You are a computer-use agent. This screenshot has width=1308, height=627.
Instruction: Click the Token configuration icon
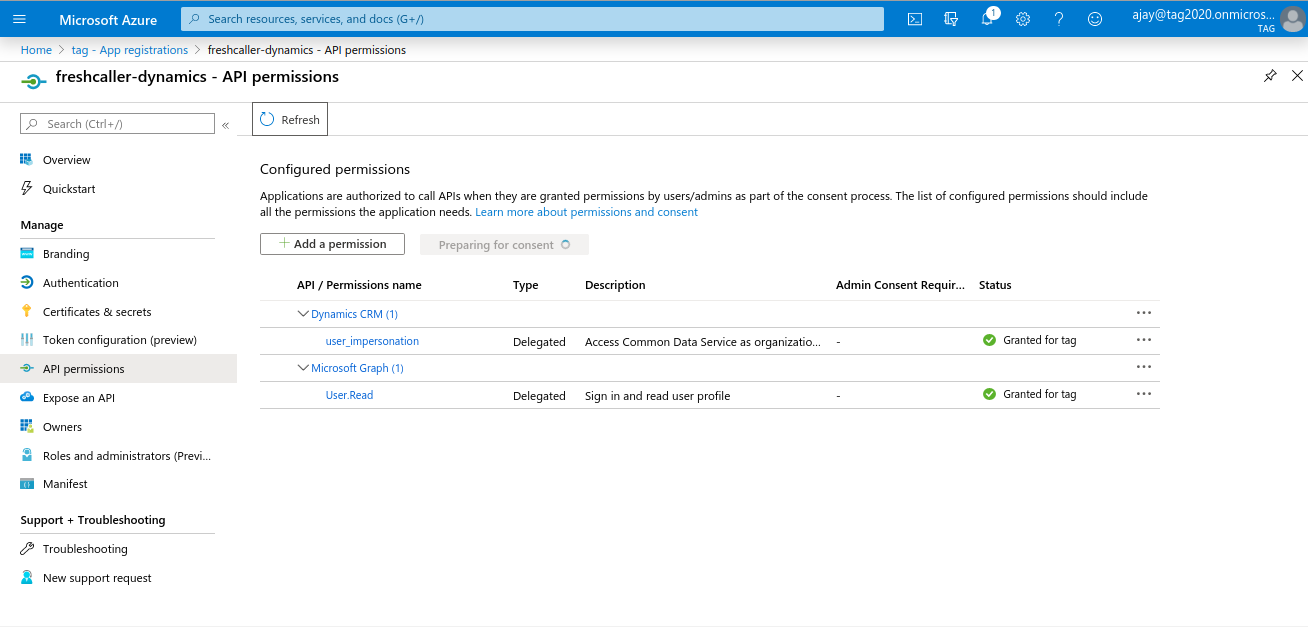point(27,340)
